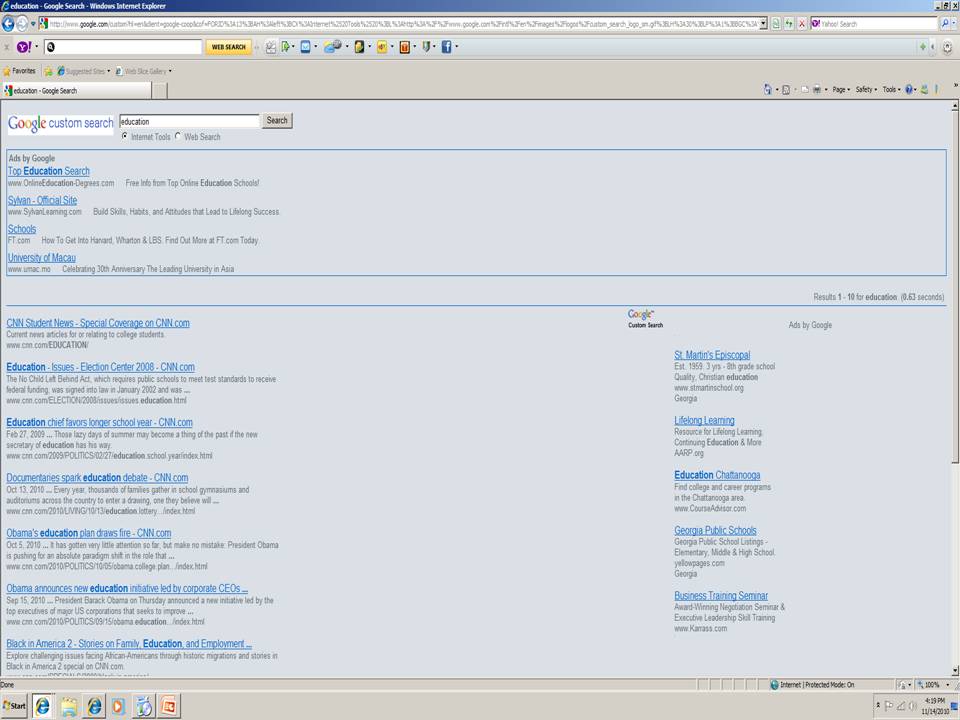Select the Web Search radio button

pos(178,137)
